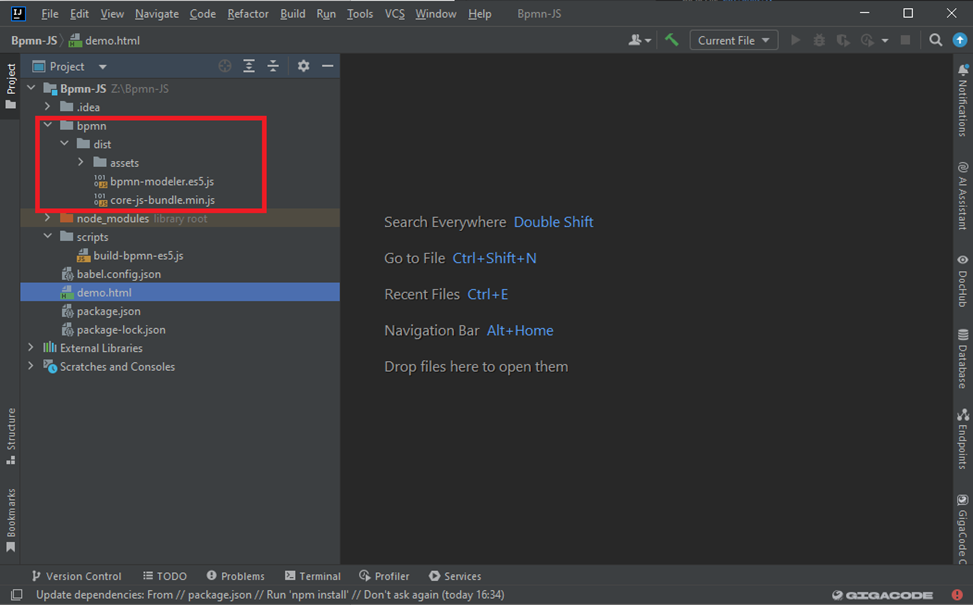Open the Tools menu
This screenshot has height=605, width=973.
pos(359,14)
